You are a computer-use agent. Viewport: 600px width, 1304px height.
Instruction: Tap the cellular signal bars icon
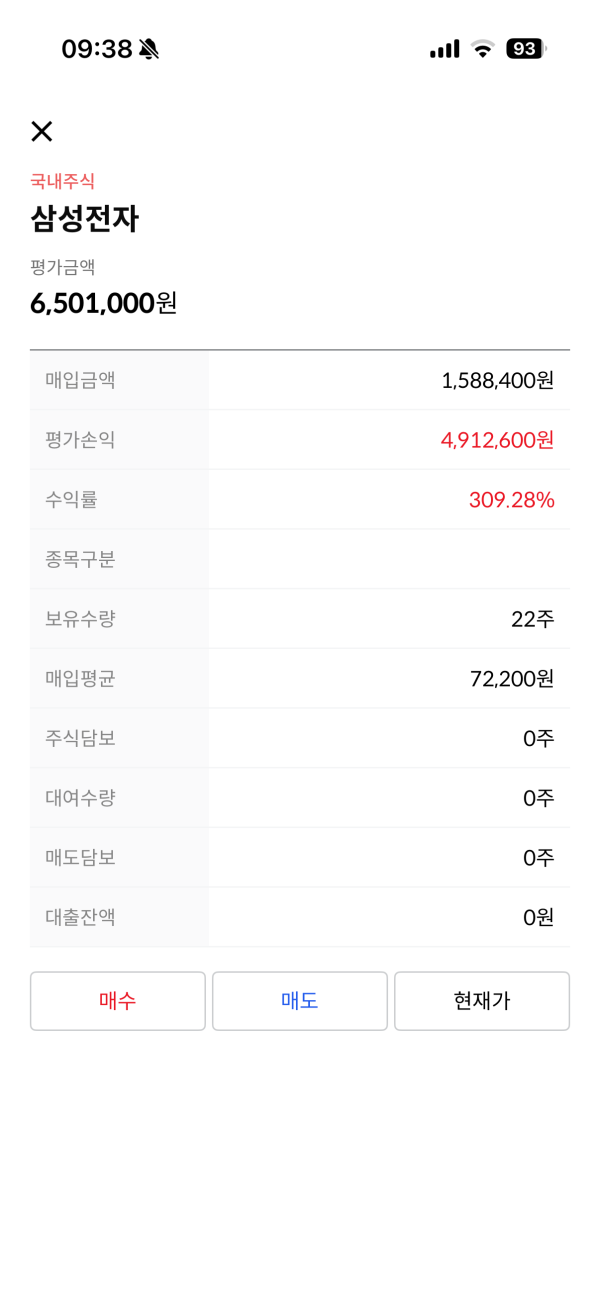[x=445, y=49]
